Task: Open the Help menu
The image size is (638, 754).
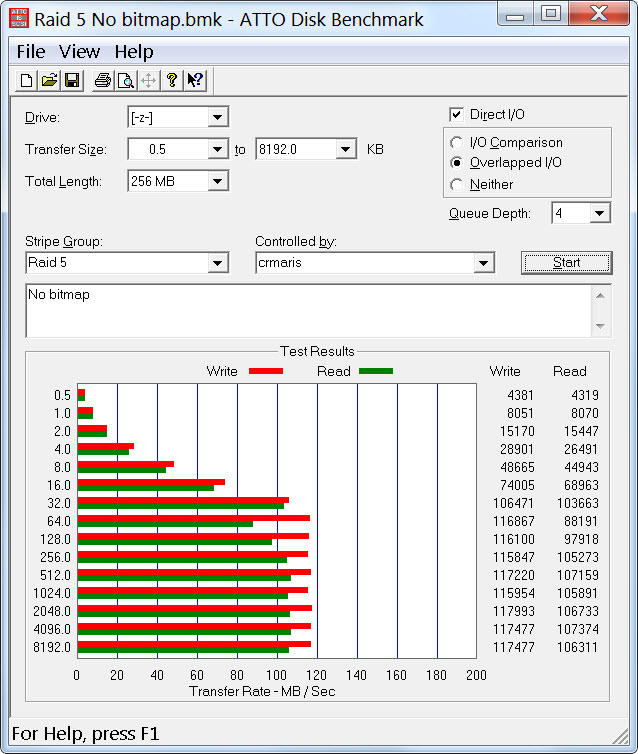Action: coord(134,51)
